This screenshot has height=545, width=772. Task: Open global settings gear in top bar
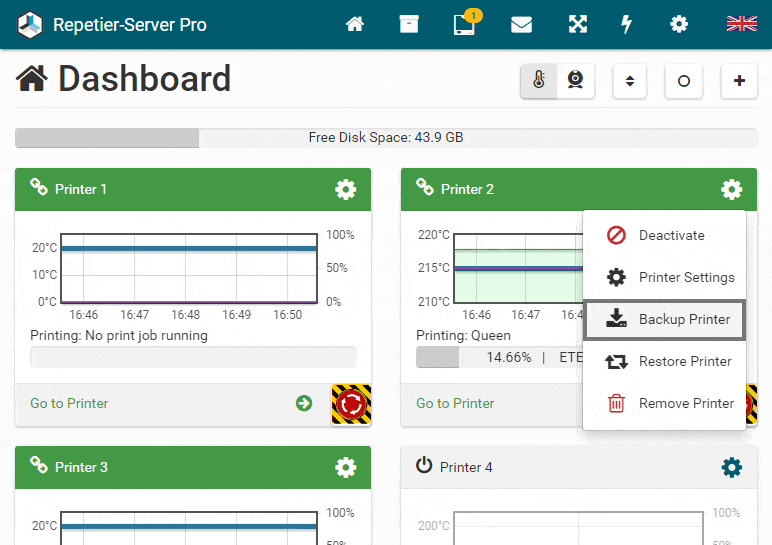coord(679,24)
